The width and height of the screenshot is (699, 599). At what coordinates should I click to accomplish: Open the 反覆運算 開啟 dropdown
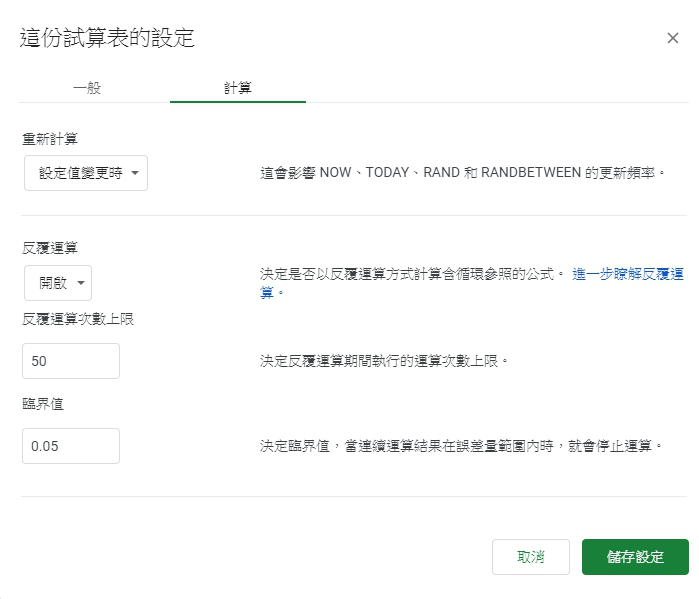point(58,283)
